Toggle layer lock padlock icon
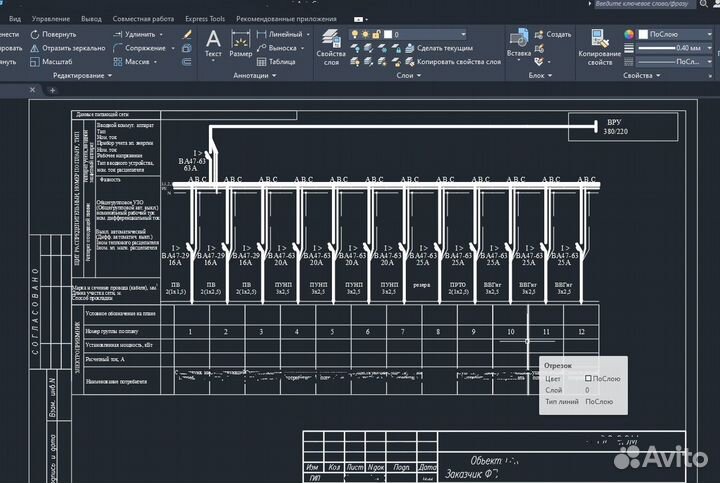720x483 pixels. (378, 34)
